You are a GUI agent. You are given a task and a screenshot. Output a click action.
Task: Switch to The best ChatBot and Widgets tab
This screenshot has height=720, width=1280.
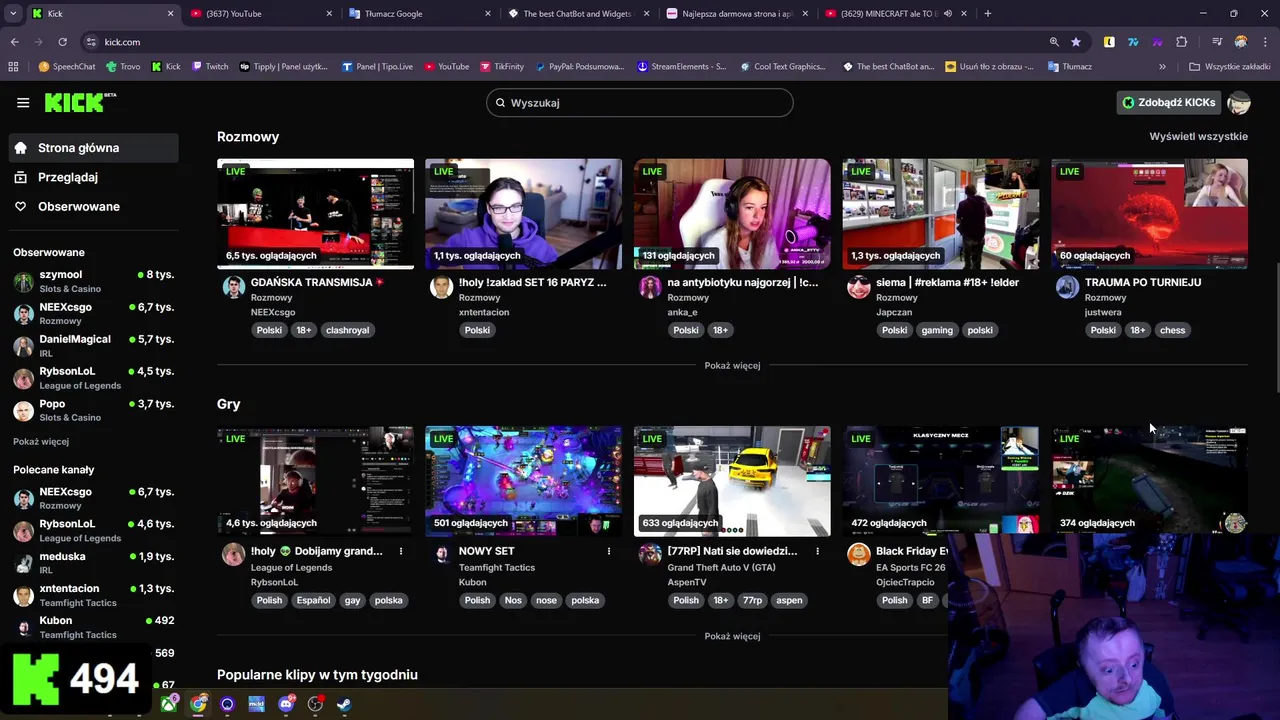tap(579, 14)
